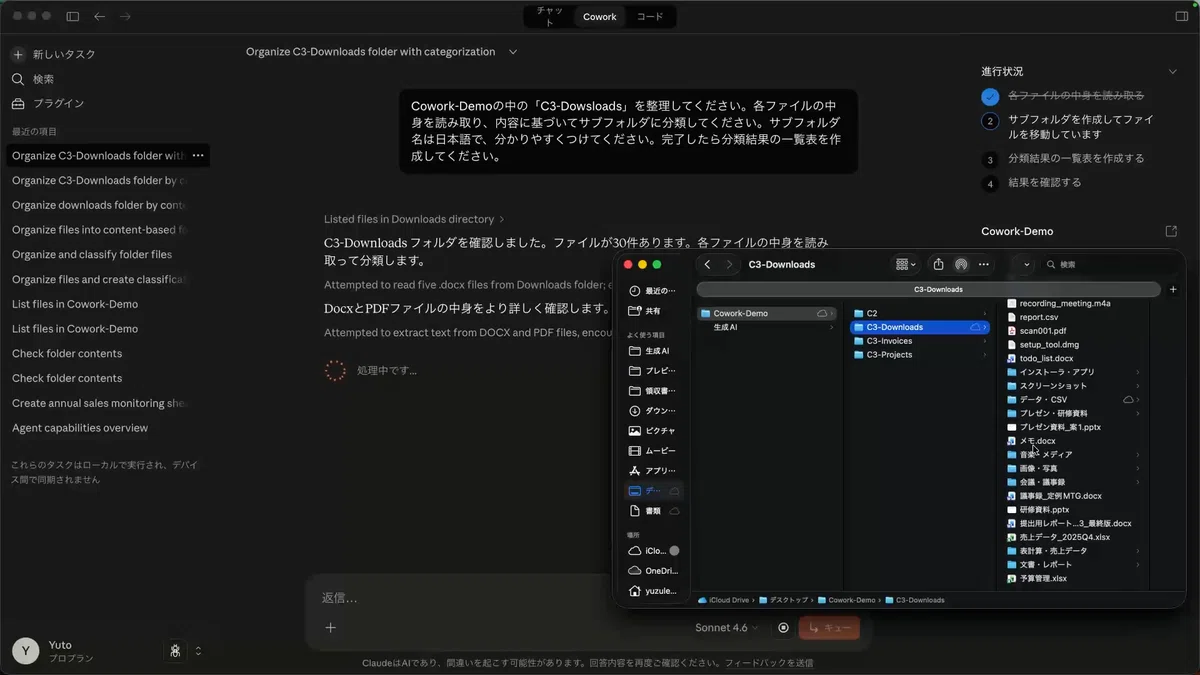Image resolution: width=1200 pixels, height=675 pixels.
Task: Click デスクトップ in Finder path bar
Action: coord(782,600)
